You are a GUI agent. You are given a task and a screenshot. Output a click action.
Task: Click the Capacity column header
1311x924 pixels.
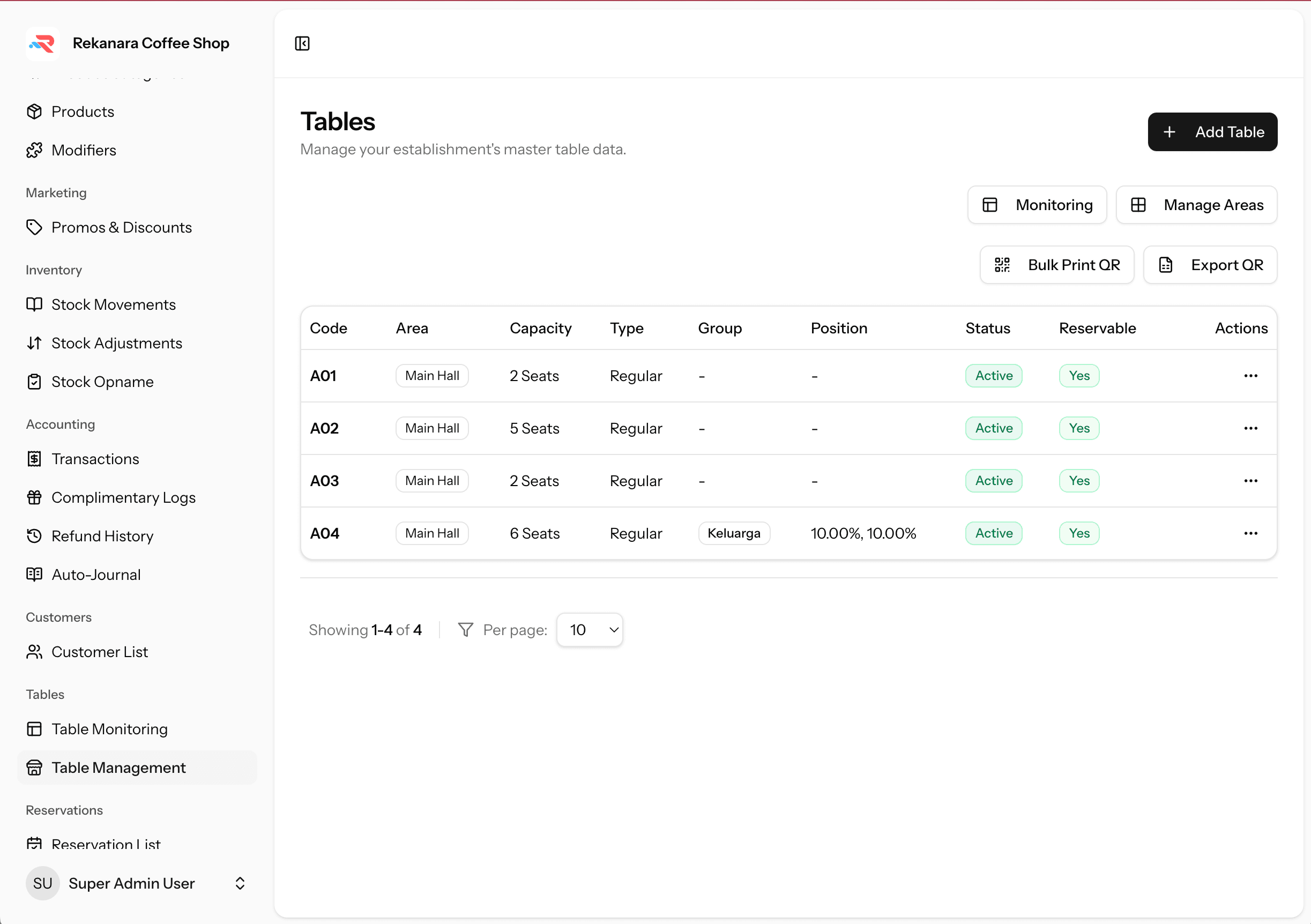coord(540,329)
